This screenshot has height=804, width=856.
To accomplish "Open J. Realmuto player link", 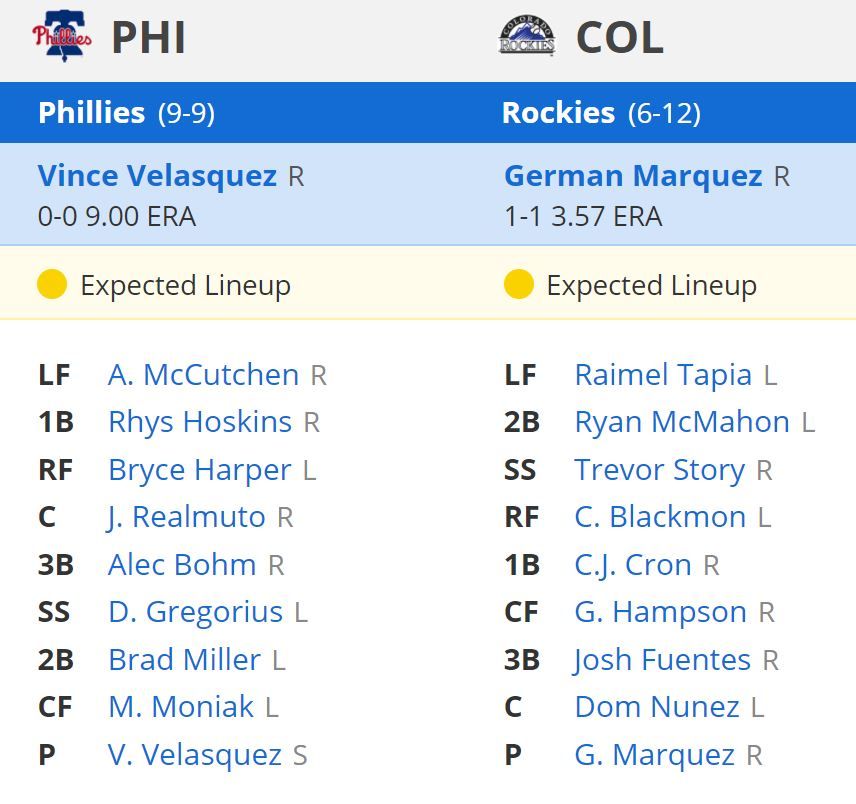I will 186,517.
